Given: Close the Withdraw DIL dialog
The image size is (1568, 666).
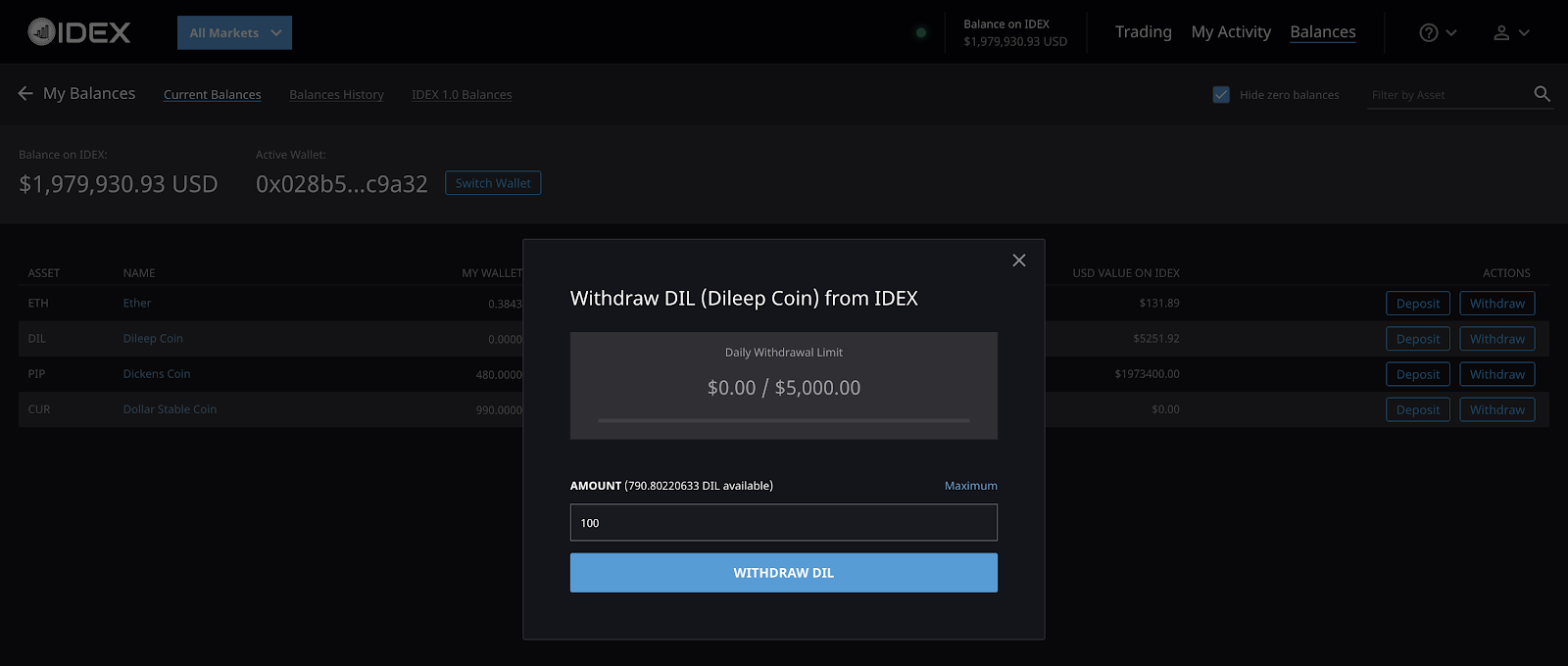Looking at the screenshot, I should pos(1019,260).
